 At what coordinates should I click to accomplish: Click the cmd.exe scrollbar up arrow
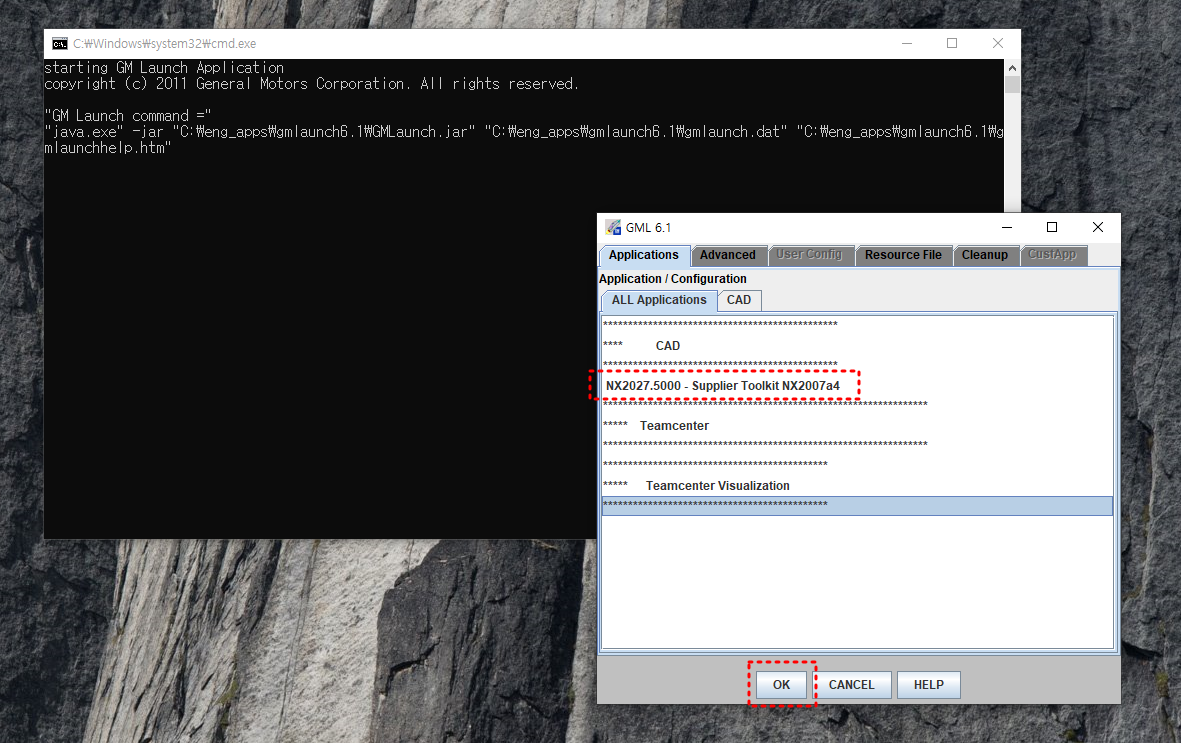[1012, 68]
